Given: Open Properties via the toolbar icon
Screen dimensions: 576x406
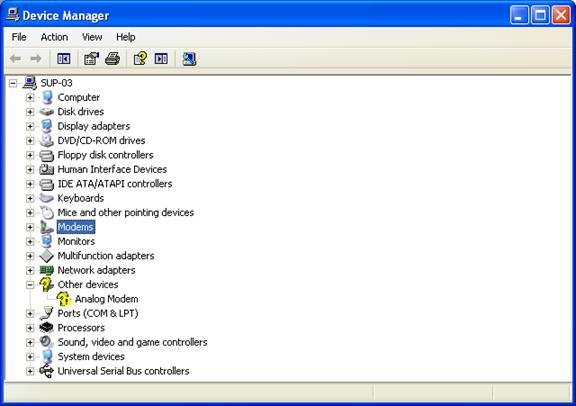Looking at the screenshot, I should [91, 59].
